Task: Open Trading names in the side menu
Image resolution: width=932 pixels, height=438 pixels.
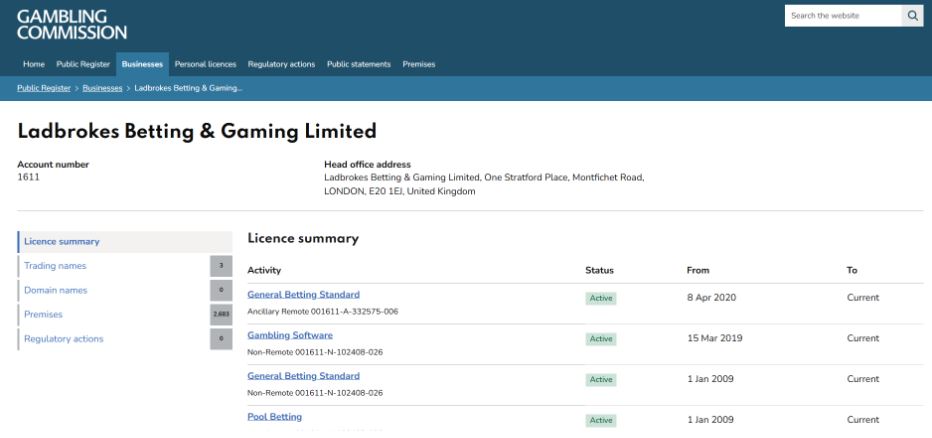Action: [x=55, y=266]
